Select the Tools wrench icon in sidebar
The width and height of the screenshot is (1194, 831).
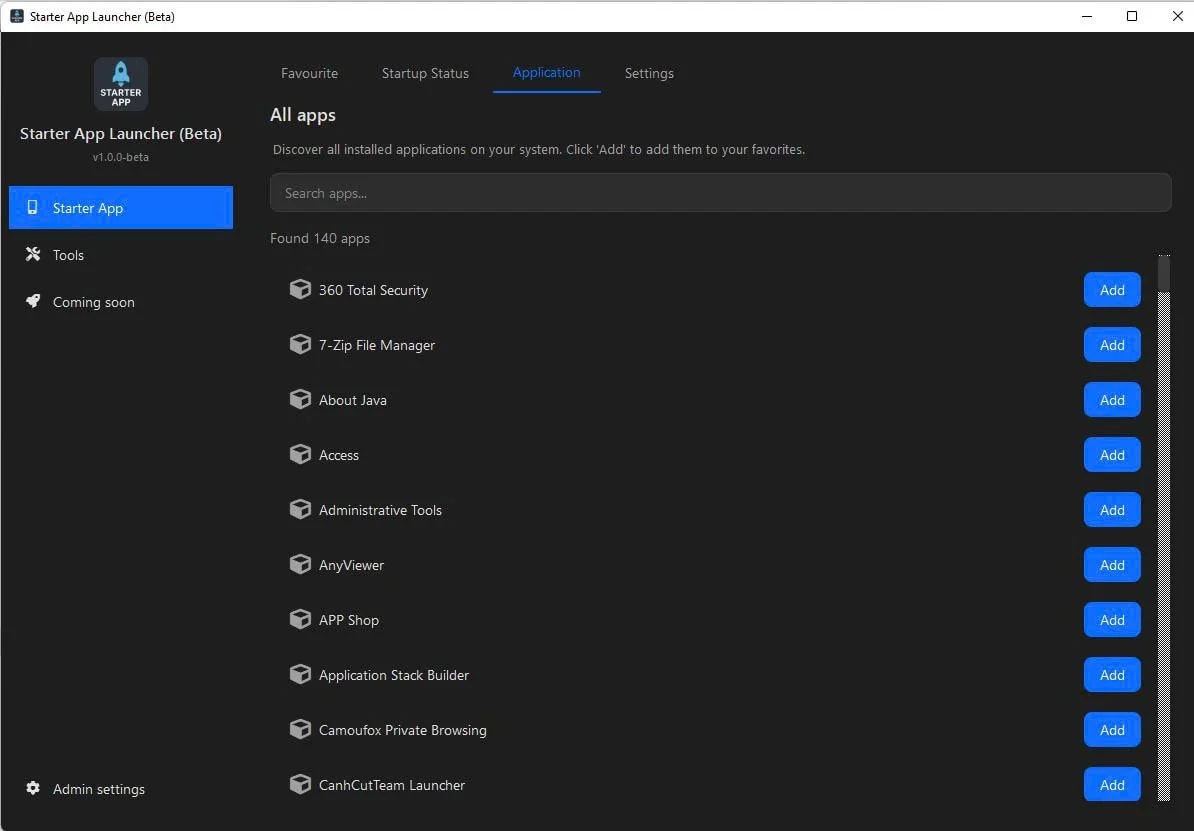pos(31,255)
